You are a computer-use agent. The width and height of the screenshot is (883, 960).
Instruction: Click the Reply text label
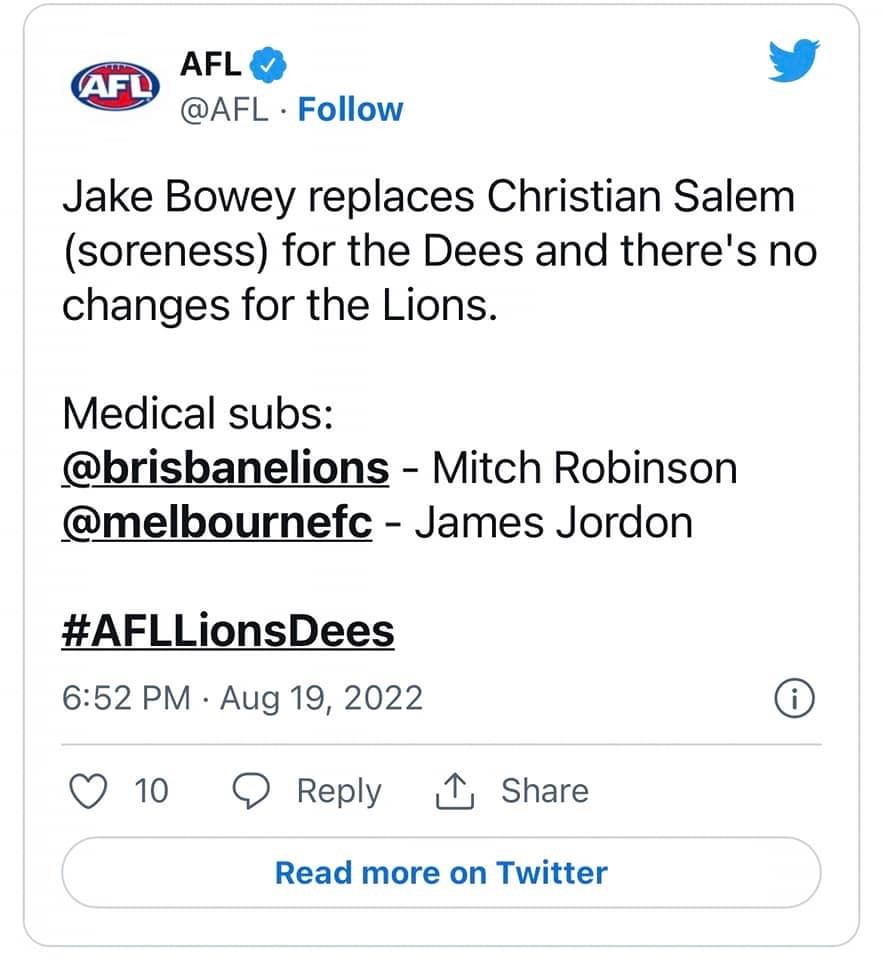[x=339, y=791]
